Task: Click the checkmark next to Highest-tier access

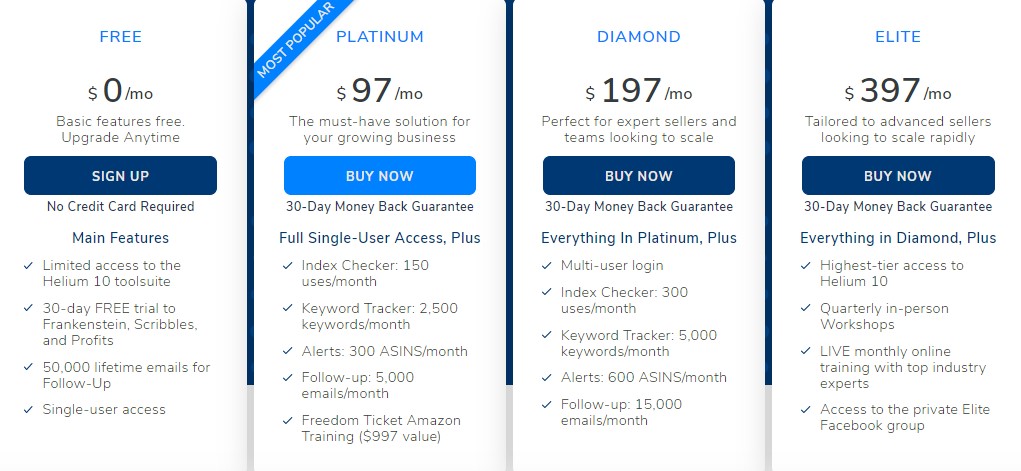Action: click(806, 266)
